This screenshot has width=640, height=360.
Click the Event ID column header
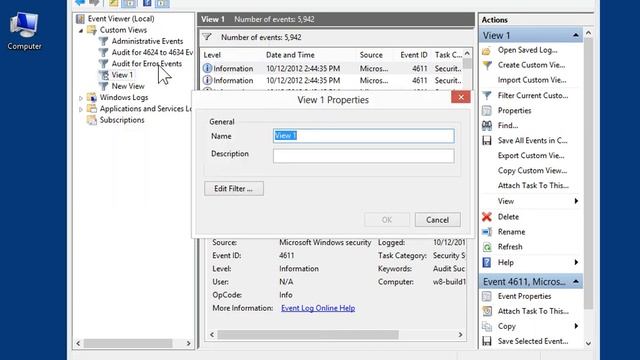pyautogui.click(x=414, y=55)
